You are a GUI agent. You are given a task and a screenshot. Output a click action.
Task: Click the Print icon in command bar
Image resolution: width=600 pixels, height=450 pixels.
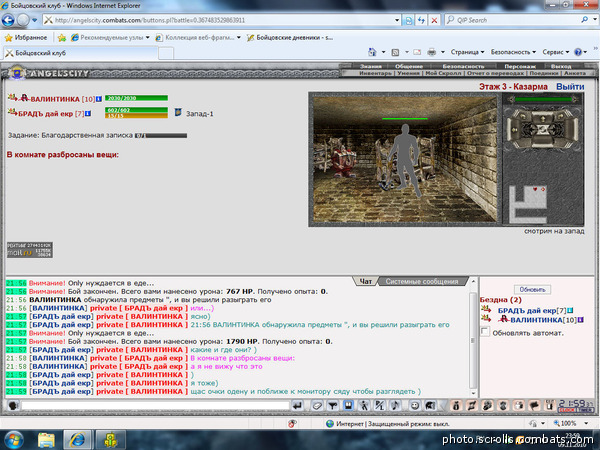tap(432, 52)
